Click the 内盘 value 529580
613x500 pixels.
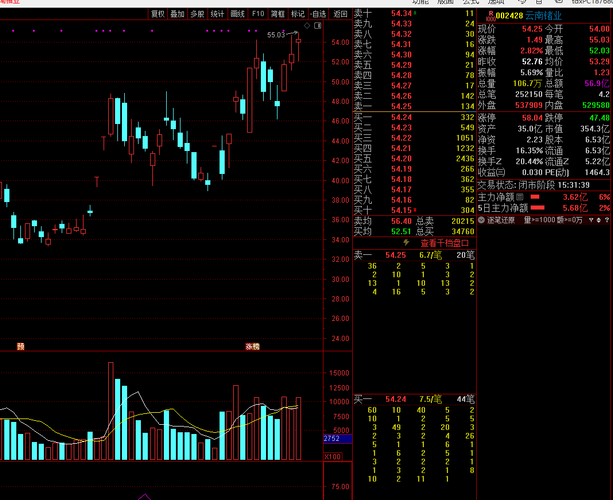[x=596, y=105]
